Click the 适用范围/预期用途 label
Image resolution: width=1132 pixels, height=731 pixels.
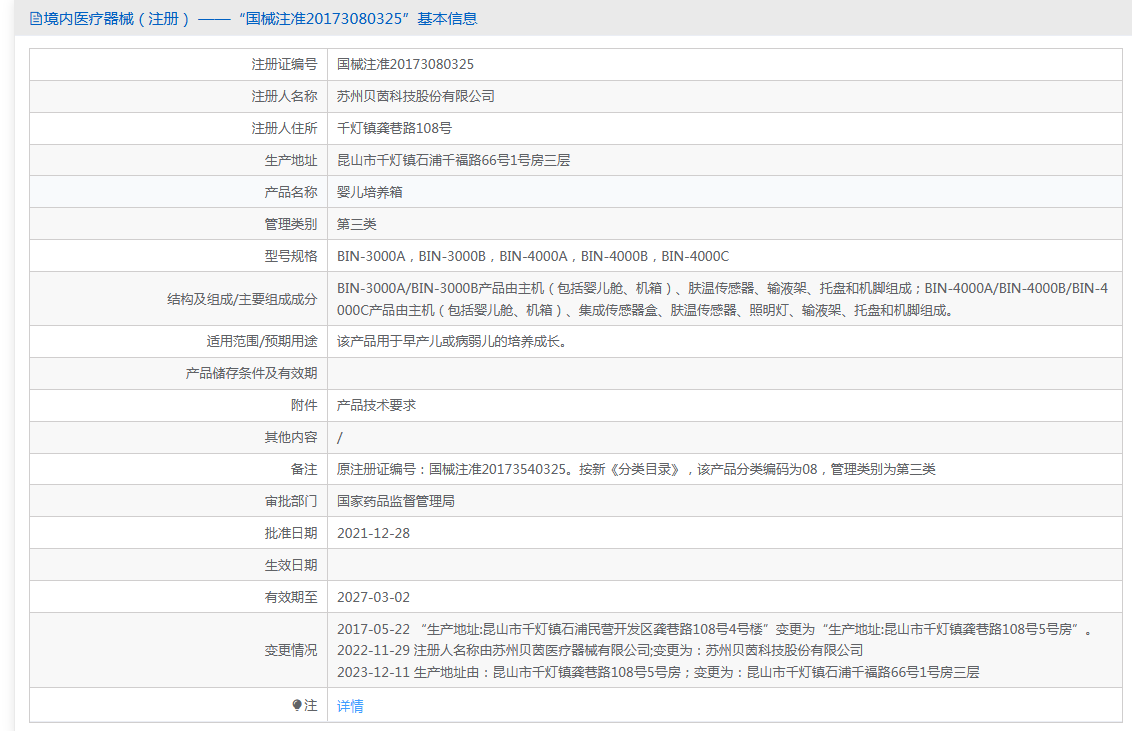pyautogui.click(x=262, y=341)
